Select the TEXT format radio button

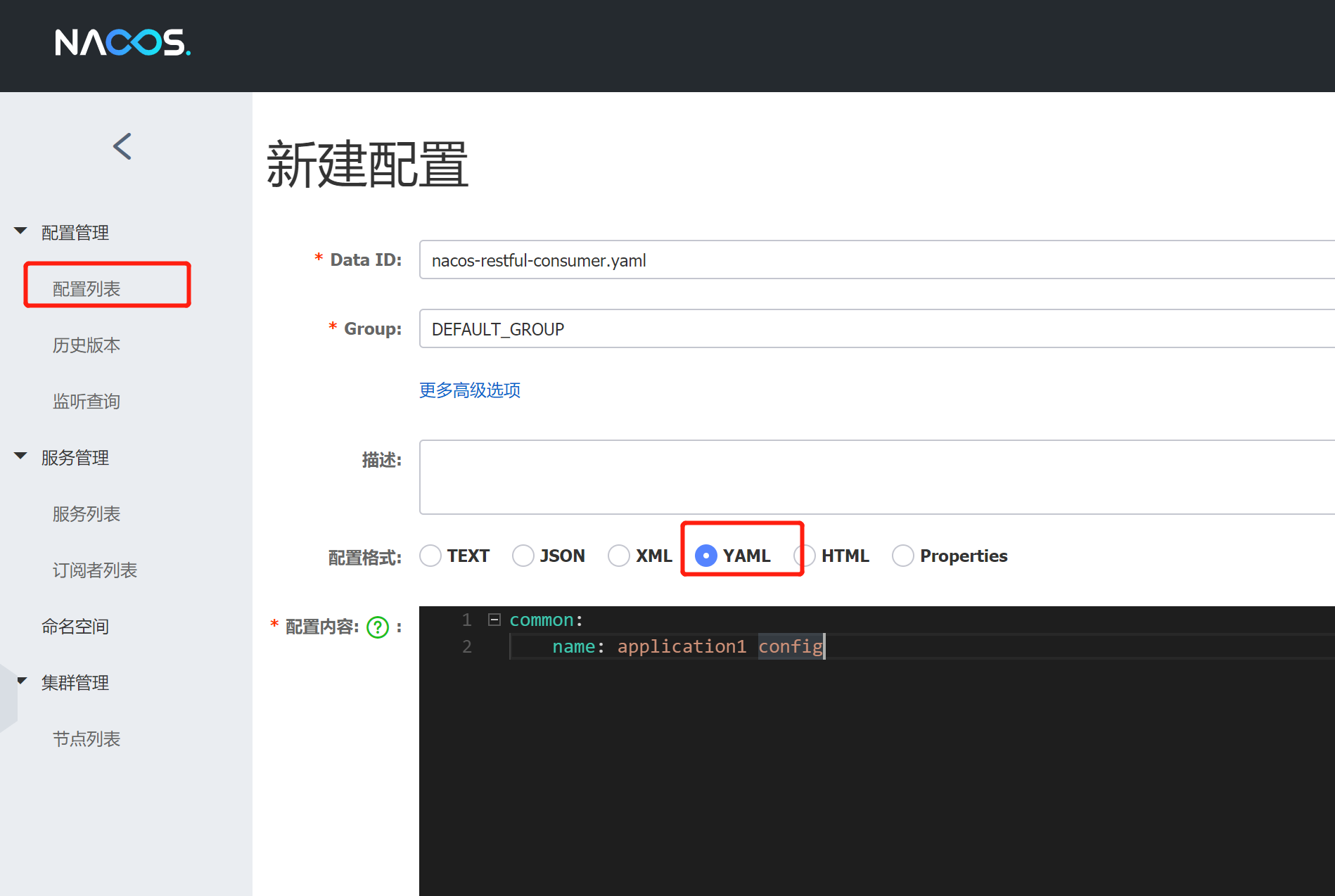pyautogui.click(x=430, y=556)
